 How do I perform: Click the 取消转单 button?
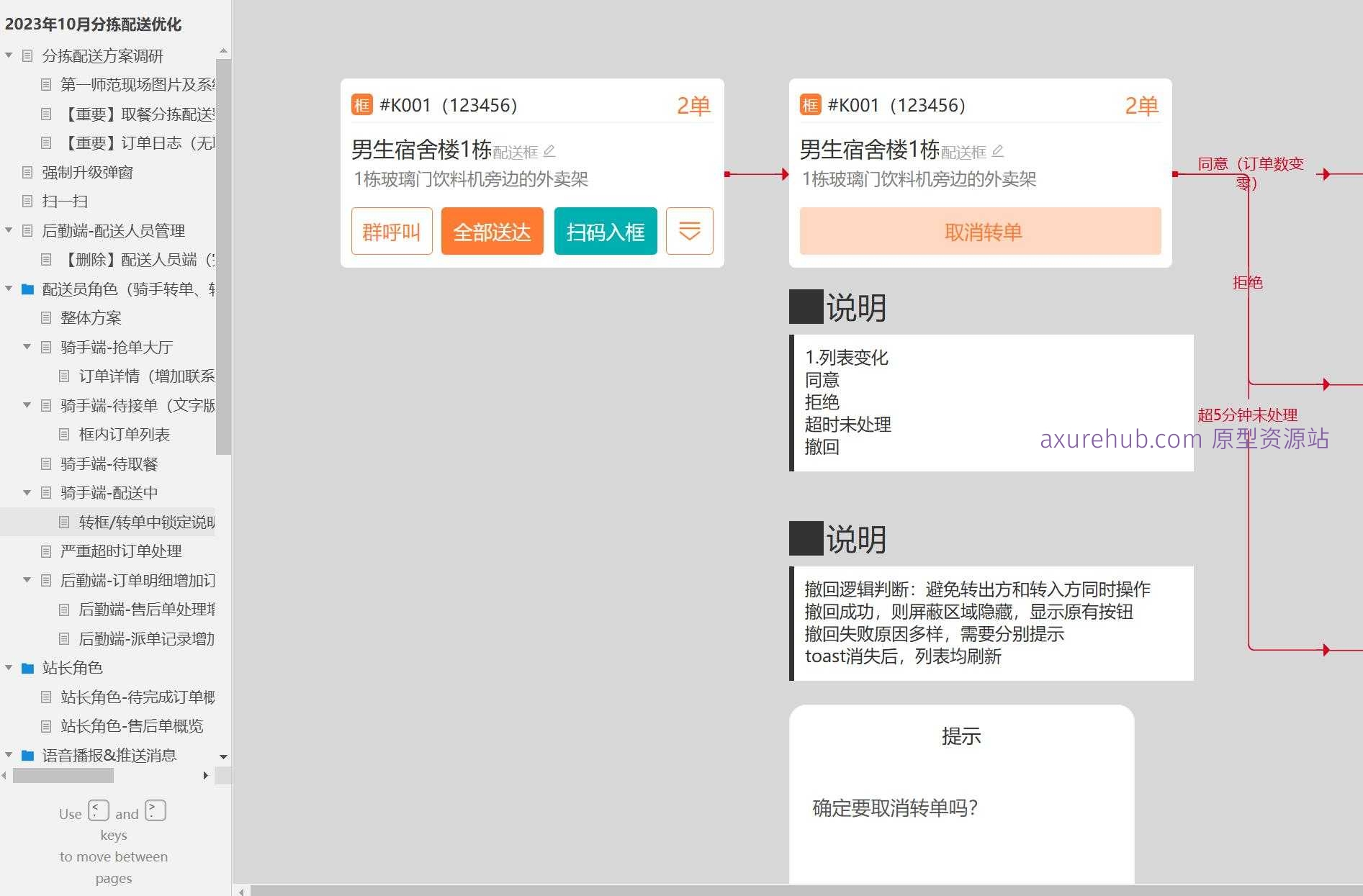click(980, 231)
